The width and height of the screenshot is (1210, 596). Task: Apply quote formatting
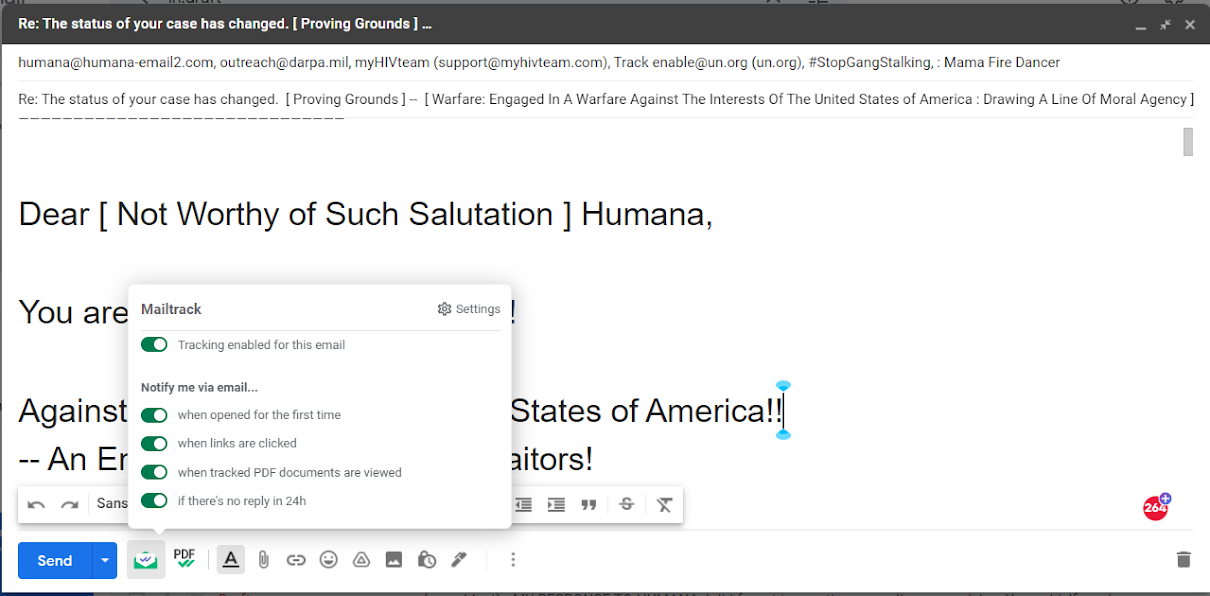[589, 504]
